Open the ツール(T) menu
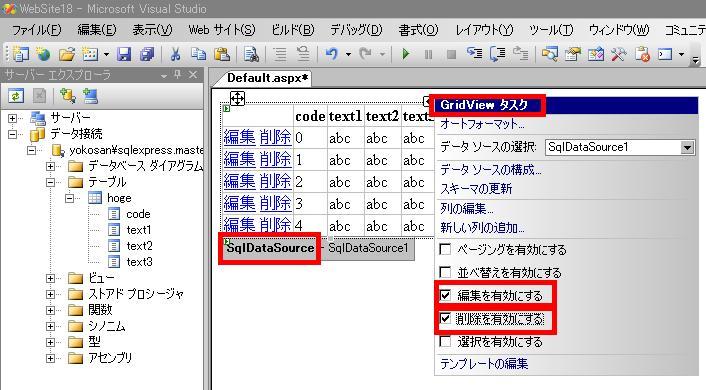 [x=551, y=30]
